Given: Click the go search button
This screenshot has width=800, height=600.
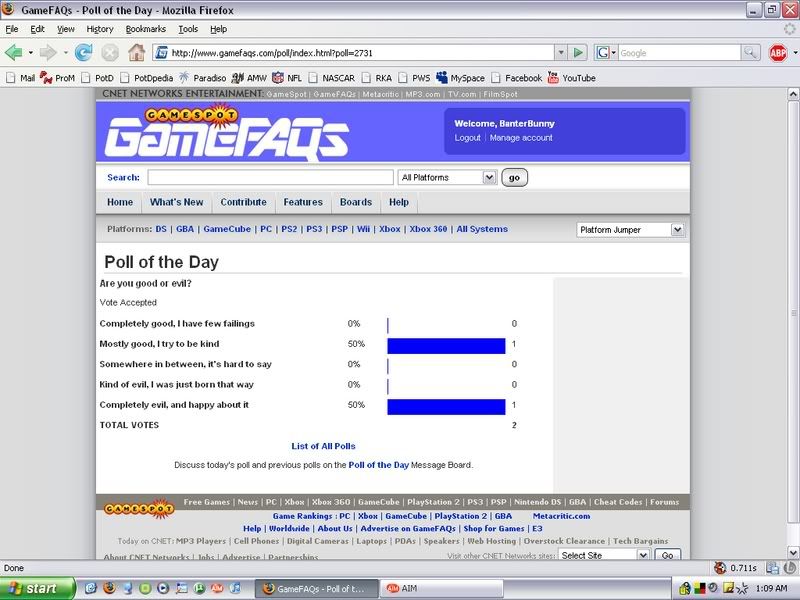Looking at the screenshot, I should coord(514,178).
